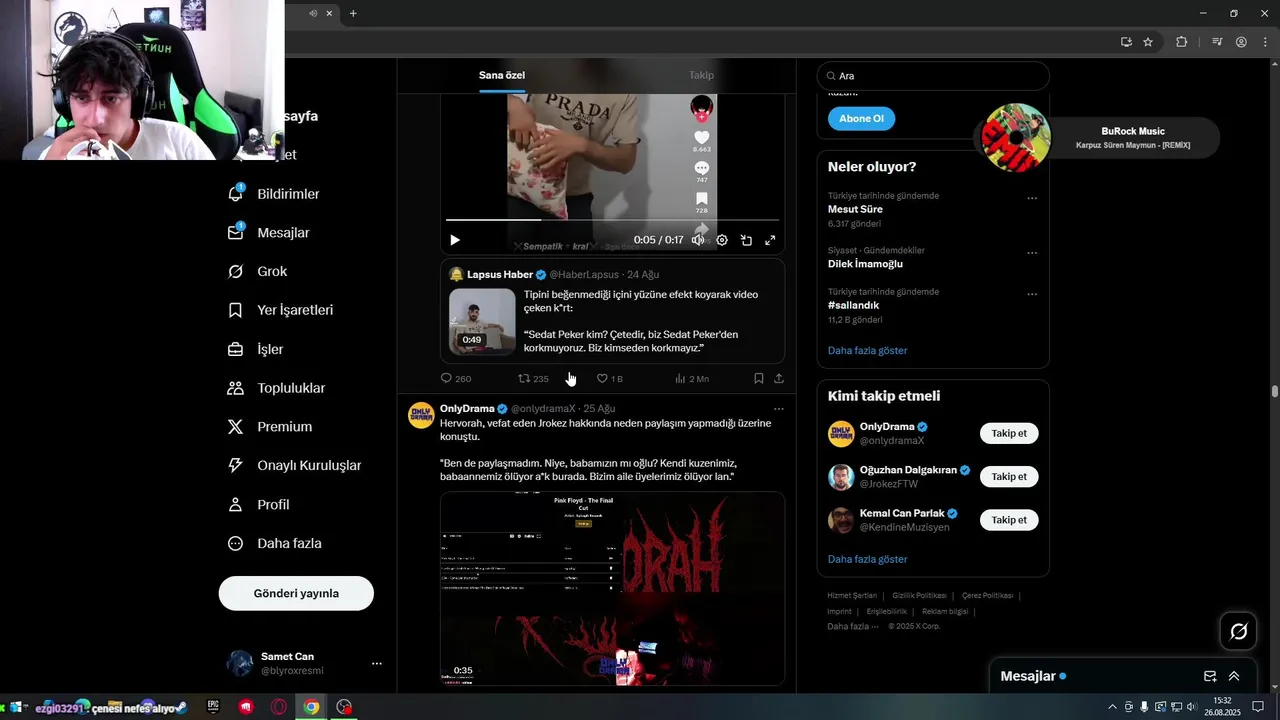1280x720 pixels.
Task: Open account menu dots next to Samet Can
Action: point(377,663)
